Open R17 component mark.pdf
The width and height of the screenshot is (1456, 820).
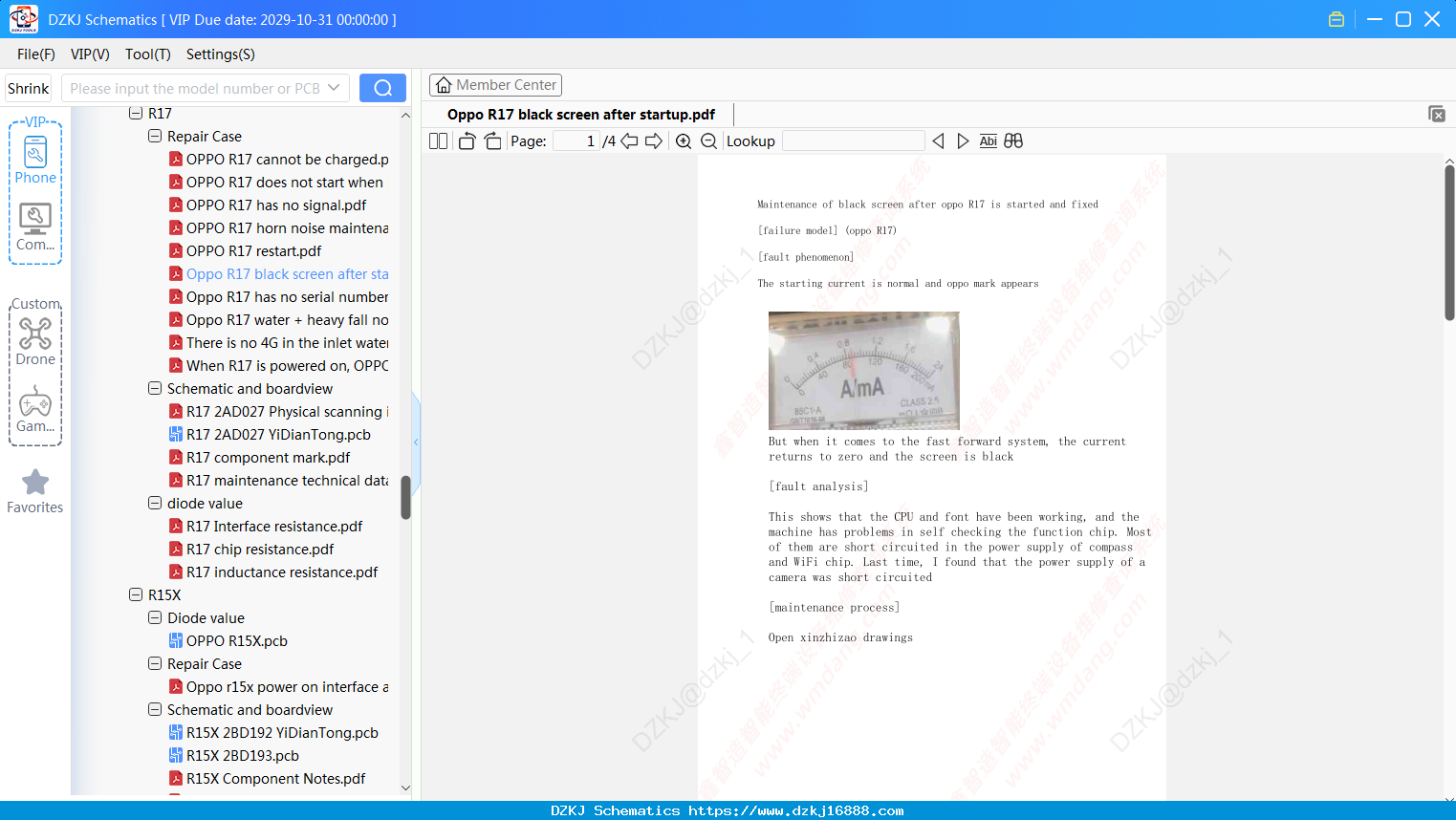[x=259, y=458]
